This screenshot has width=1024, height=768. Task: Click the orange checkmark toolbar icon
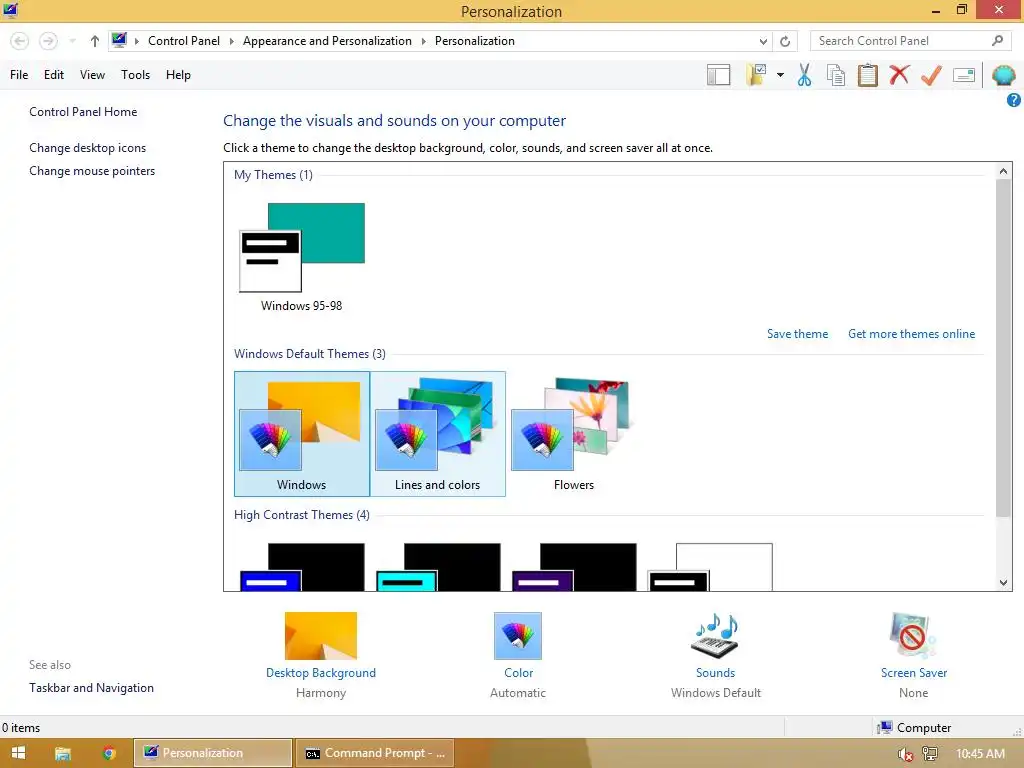pos(931,75)
